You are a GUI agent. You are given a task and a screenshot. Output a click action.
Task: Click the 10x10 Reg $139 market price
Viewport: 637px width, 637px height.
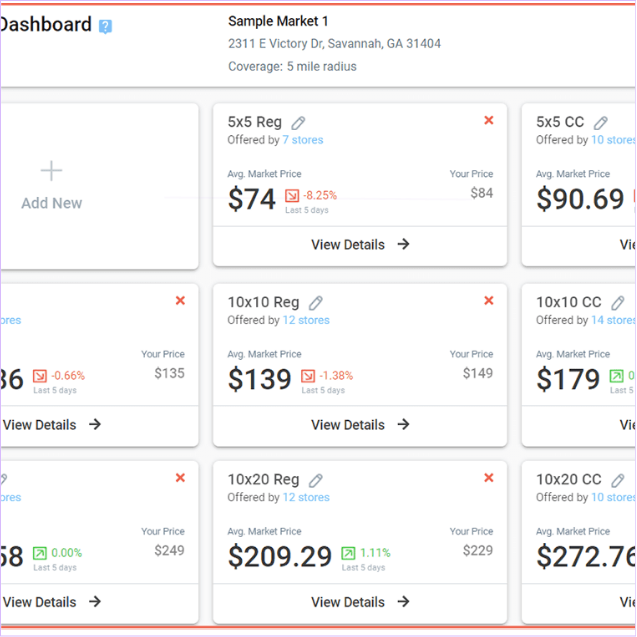(x=259, y=379)
